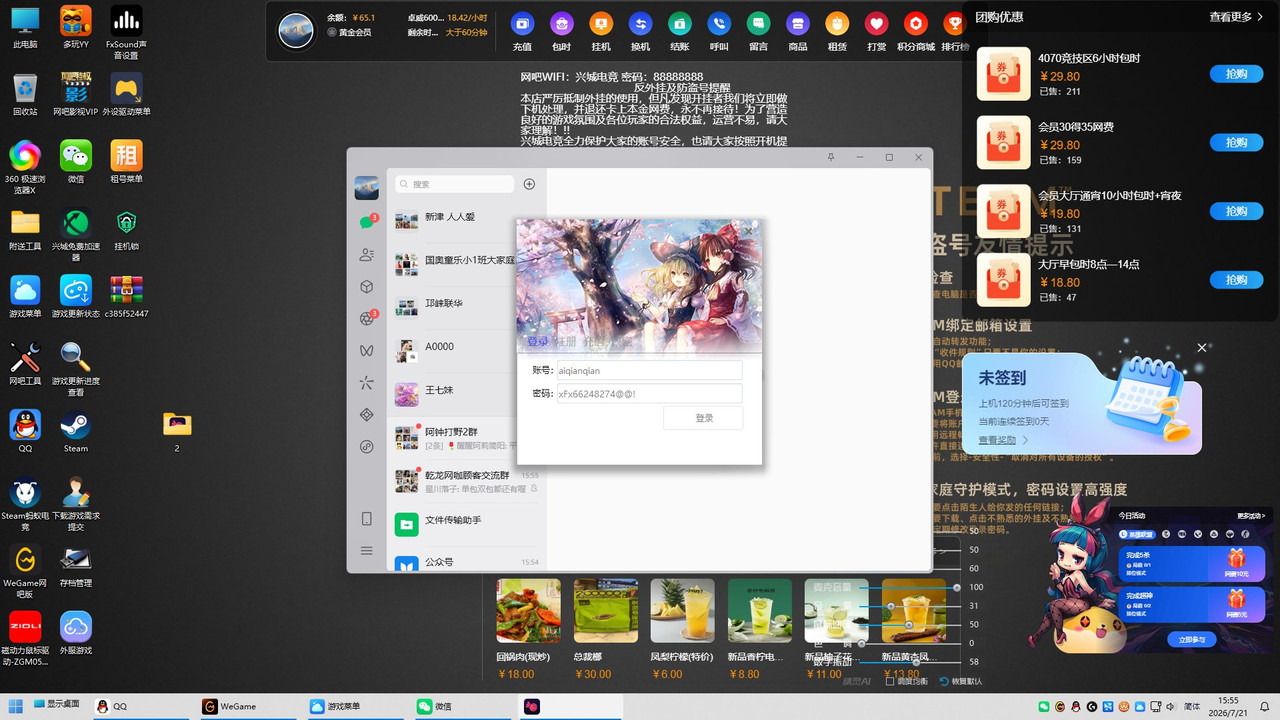The height and width of the screenshot is (720, 1280).
Task: Open the 积分商城 points mall icon
Action: click(x=916, y=24)
